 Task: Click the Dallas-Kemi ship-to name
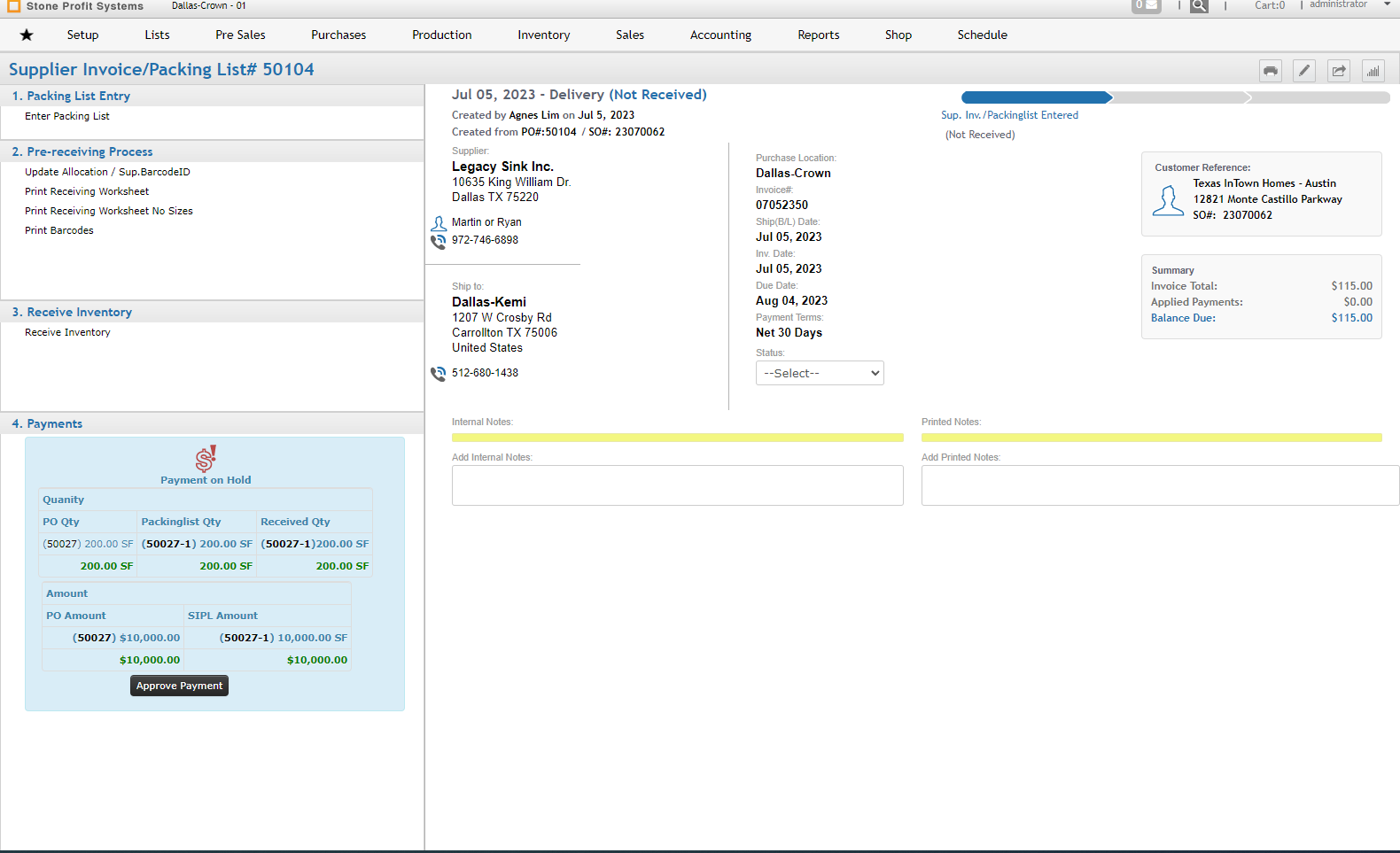(489, 302)
